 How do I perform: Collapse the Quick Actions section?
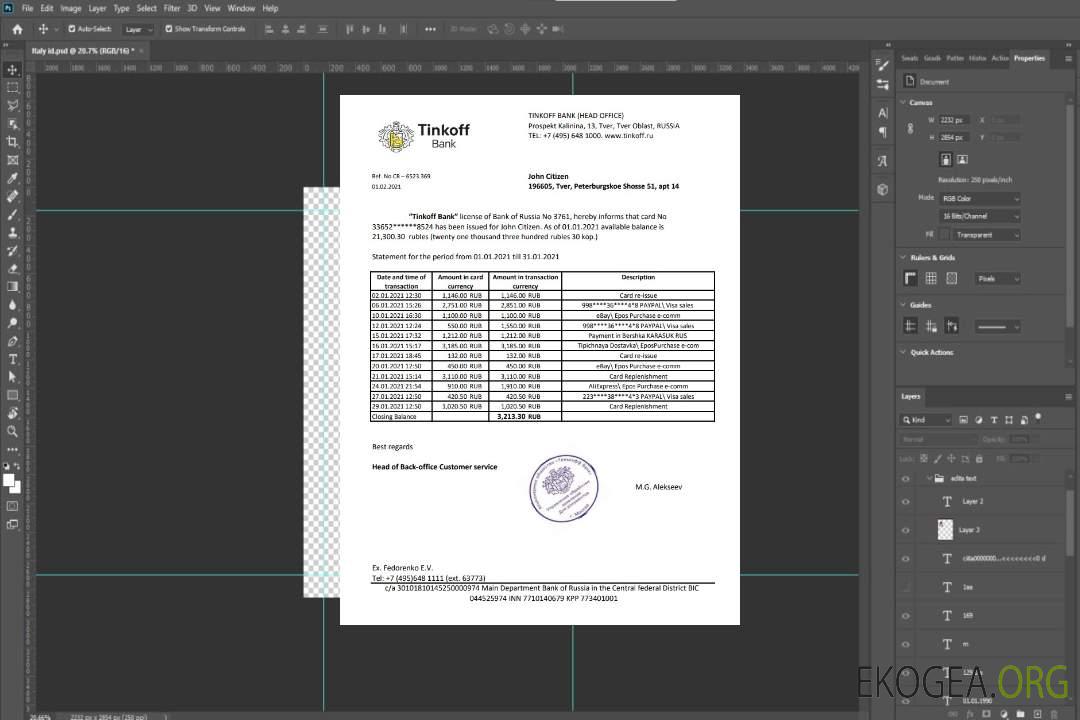(904, 352)
